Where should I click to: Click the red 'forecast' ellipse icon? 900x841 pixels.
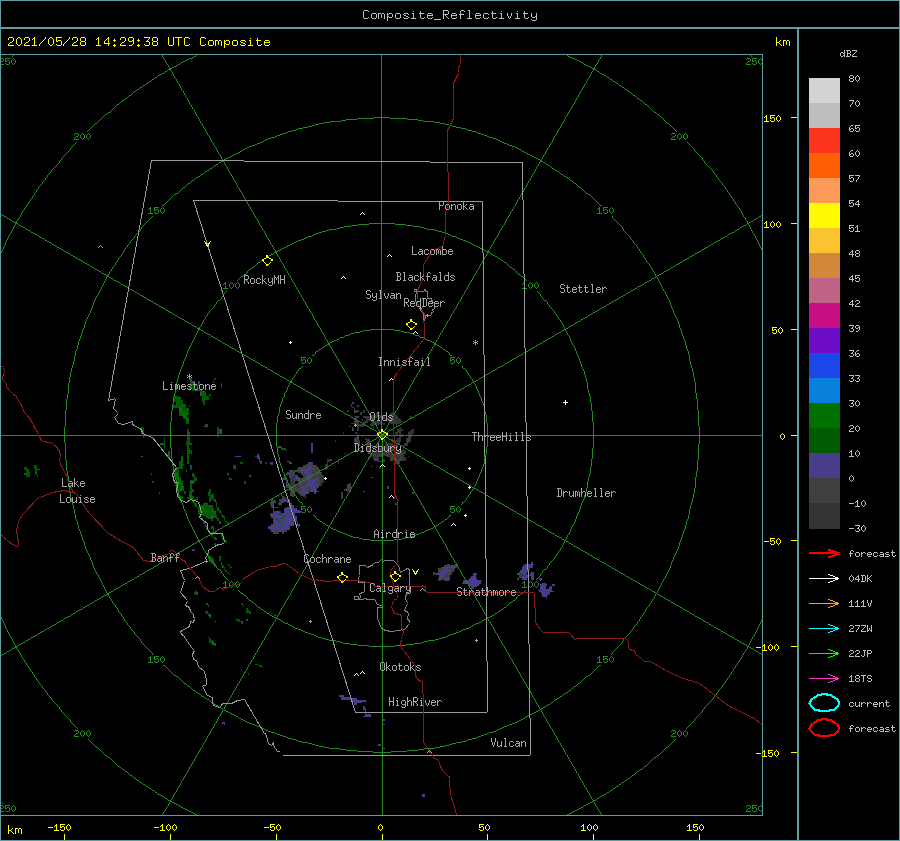824,728
